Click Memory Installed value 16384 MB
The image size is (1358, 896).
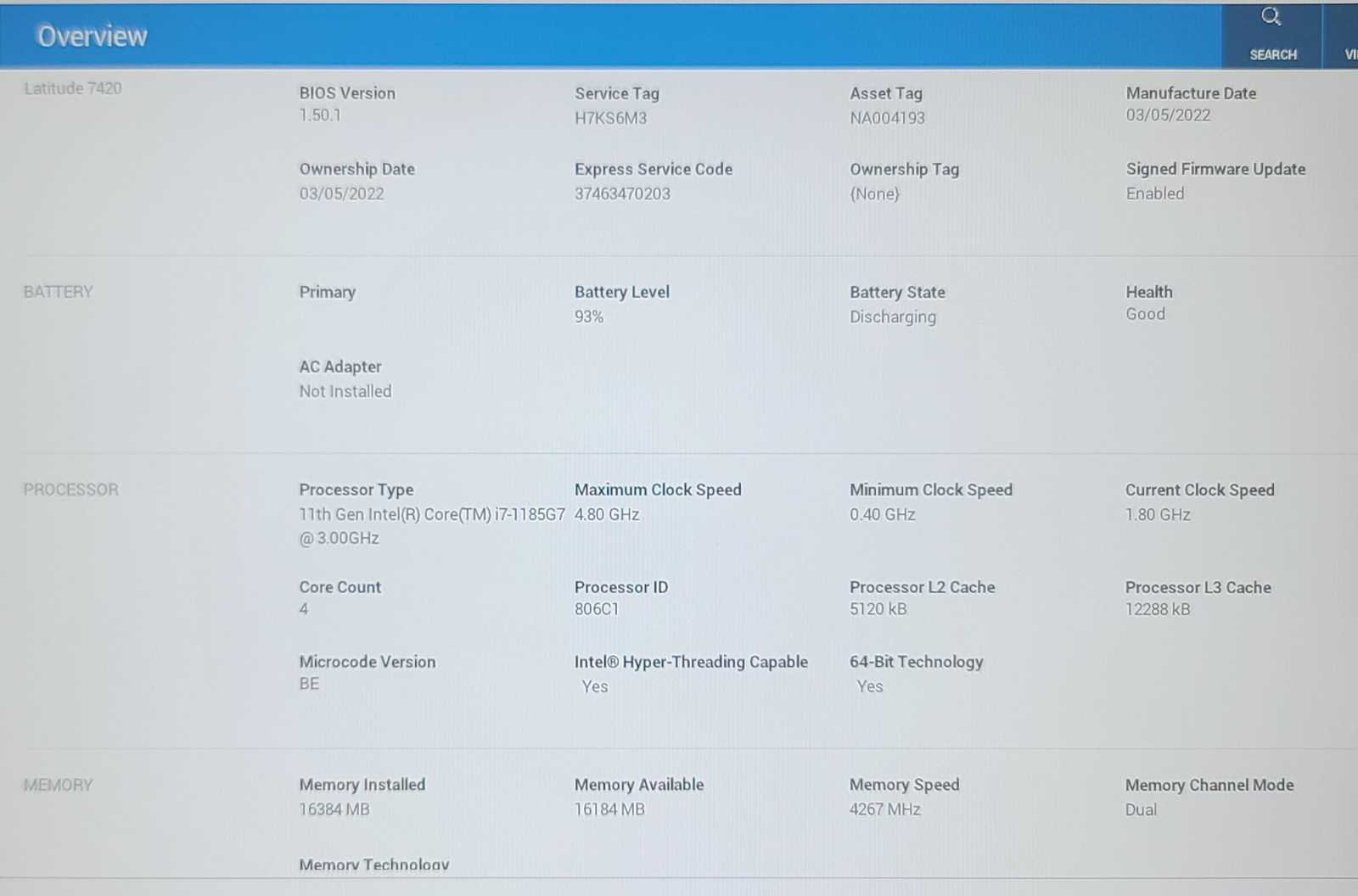click(334, 809)
